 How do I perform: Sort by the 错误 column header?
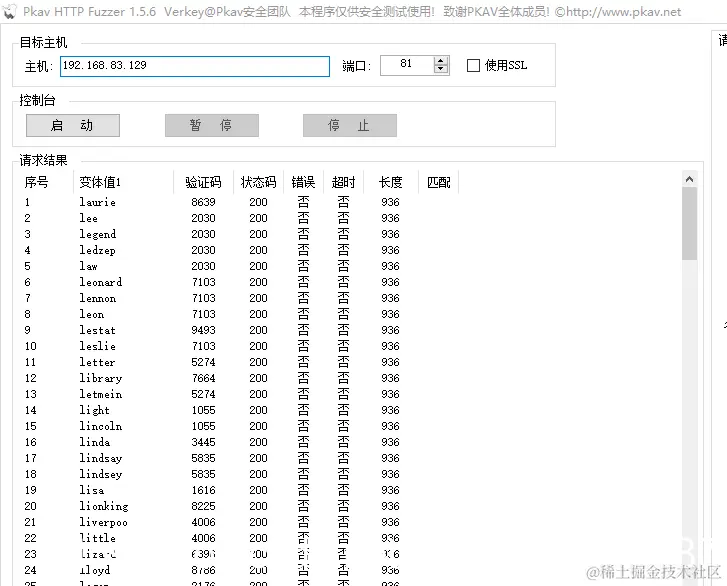coord(303,182)
